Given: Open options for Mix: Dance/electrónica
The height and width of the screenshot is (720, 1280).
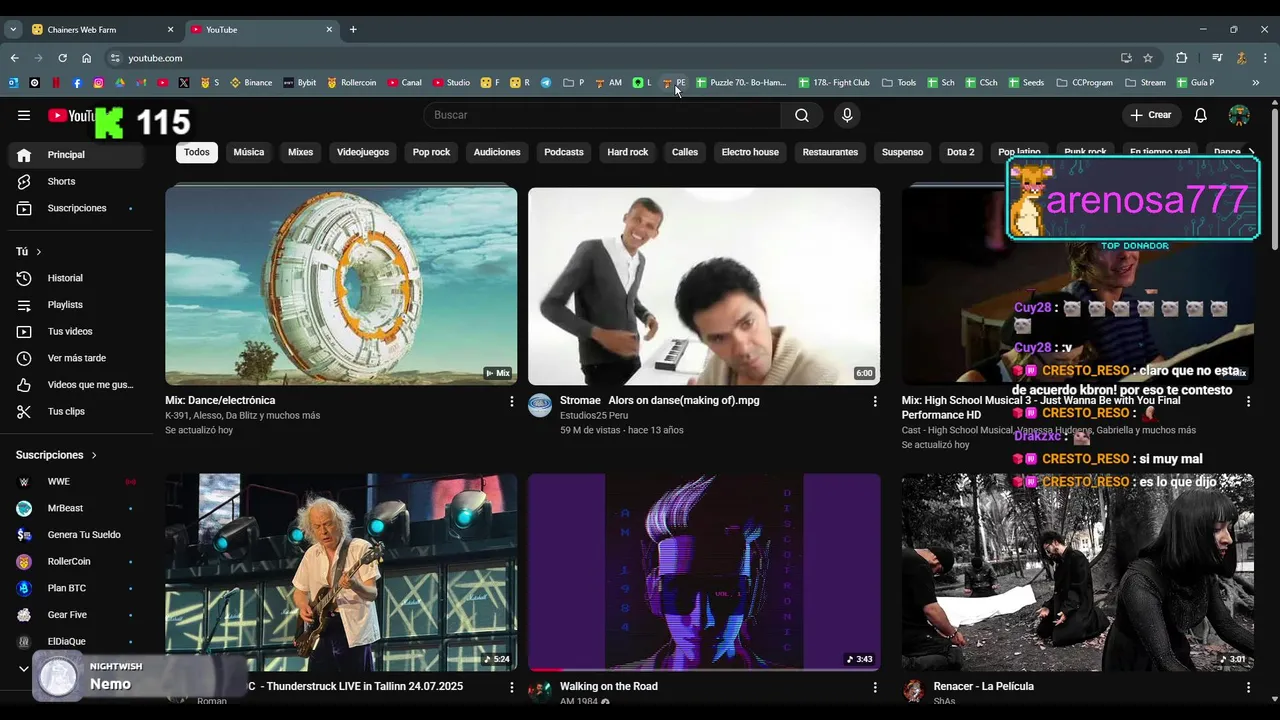Looking at the screenshot, I should click(512, 401).
